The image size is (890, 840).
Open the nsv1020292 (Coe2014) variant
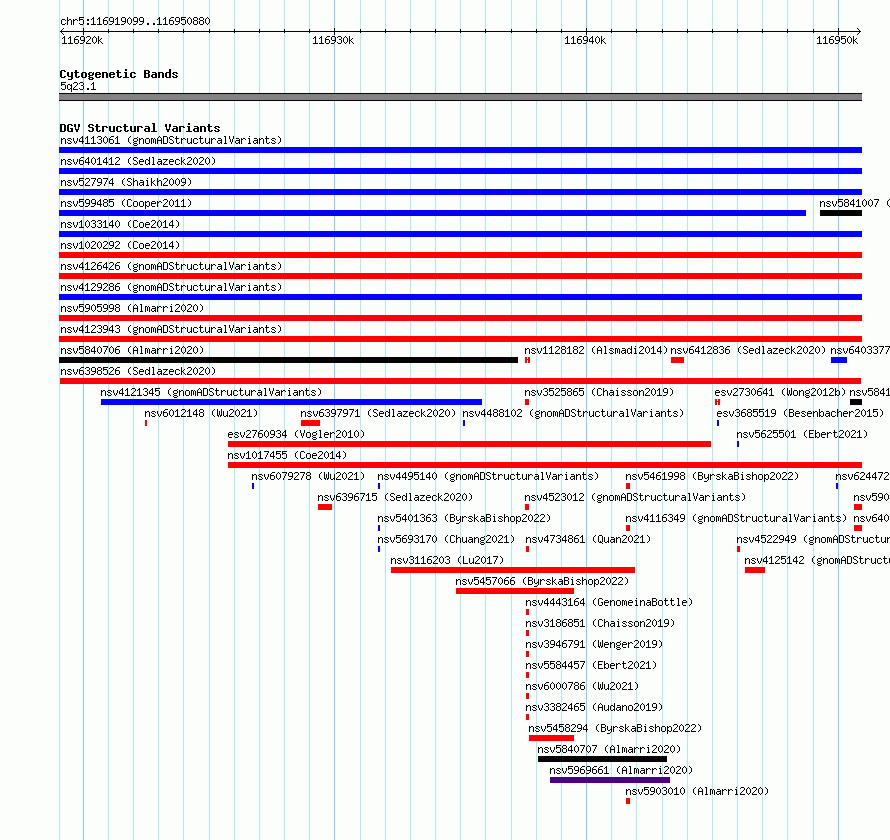tap(120, 245)
